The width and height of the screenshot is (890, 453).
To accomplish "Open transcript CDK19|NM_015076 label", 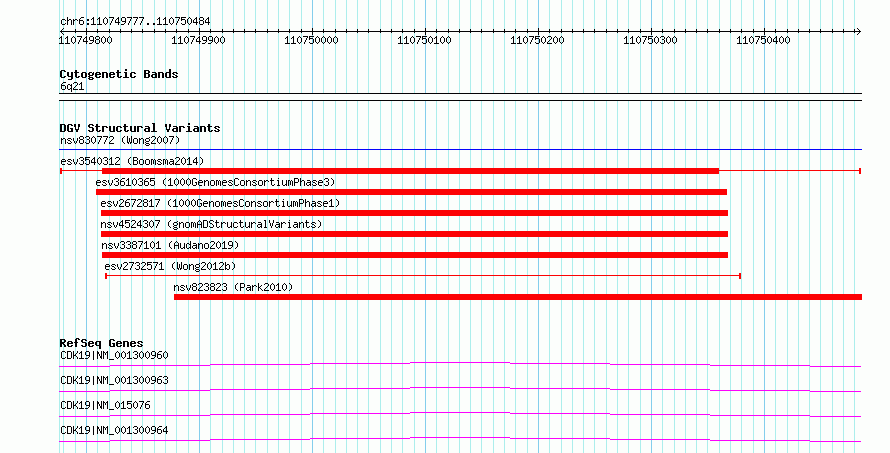I will click(105, 405).
